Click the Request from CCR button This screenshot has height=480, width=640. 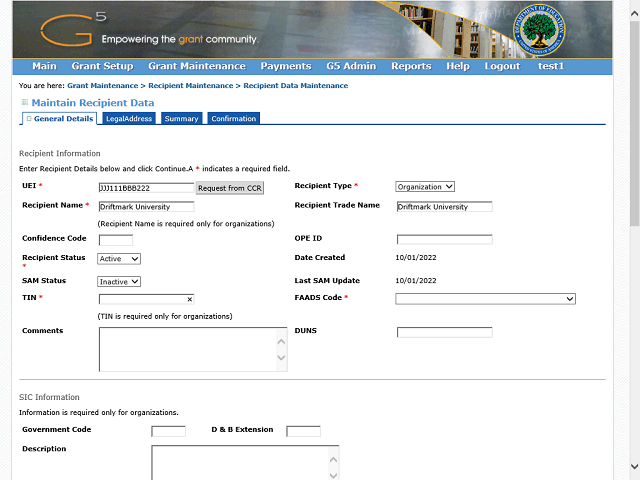coord(230,188)
